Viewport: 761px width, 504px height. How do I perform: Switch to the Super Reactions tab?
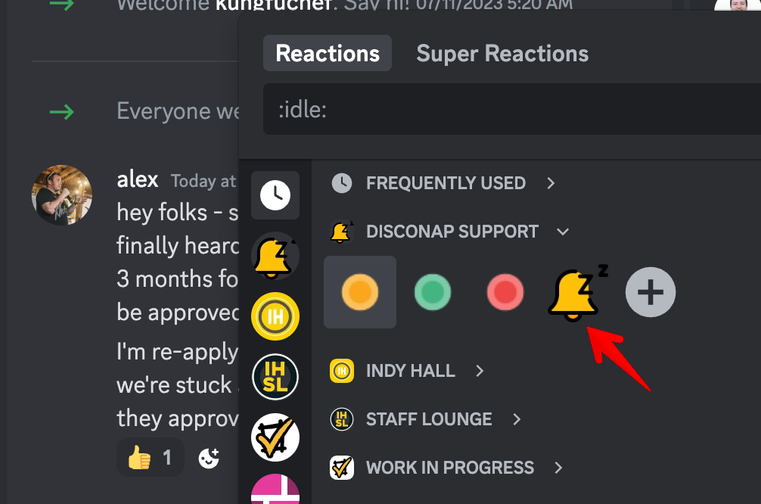tap(502, 53)
